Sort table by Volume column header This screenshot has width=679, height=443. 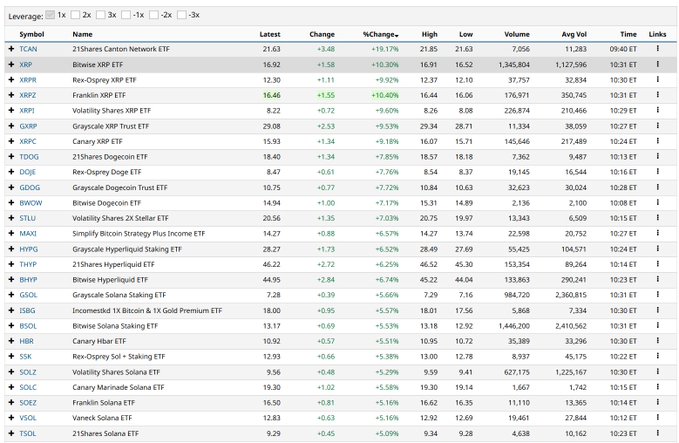tap(517, 34)
